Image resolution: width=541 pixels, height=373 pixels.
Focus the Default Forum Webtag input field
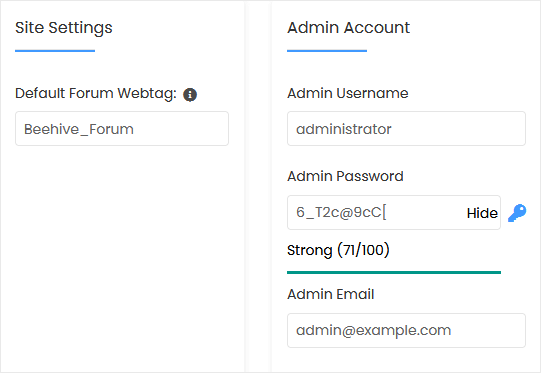pyautogui.click(x=122, y=129)
